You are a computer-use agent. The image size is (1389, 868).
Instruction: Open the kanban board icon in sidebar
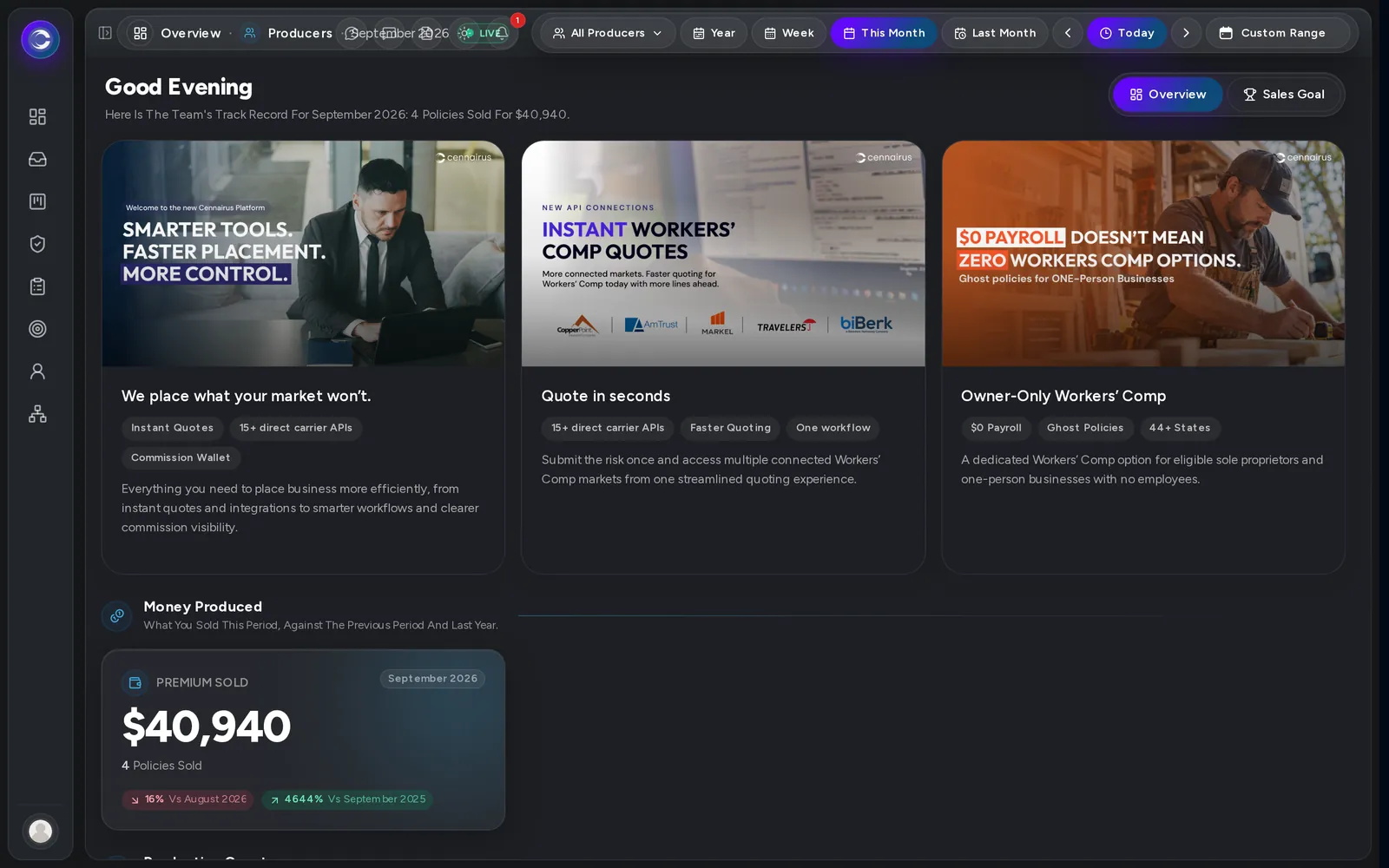point(37,201)
